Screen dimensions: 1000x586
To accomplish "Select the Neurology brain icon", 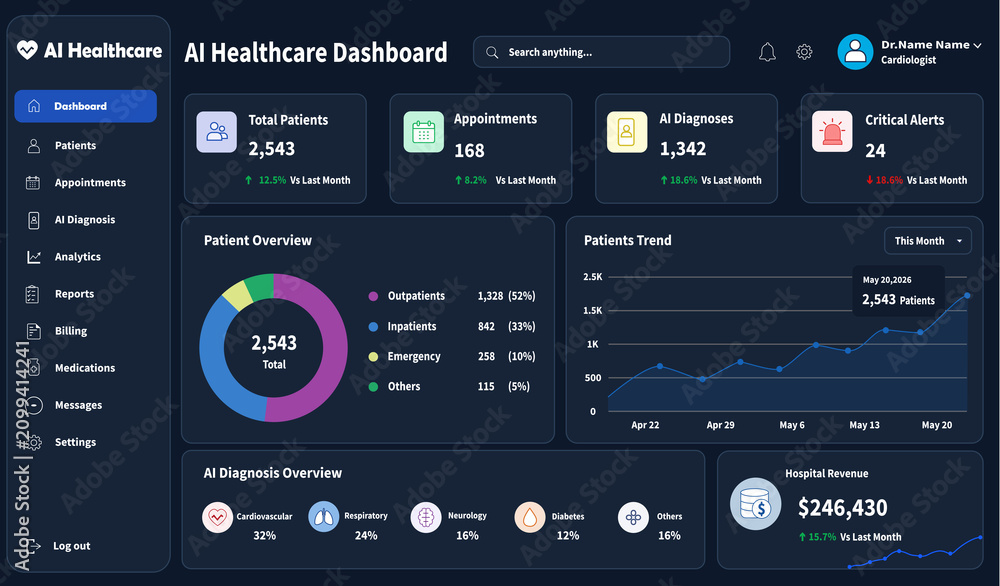I will [426, 517].
